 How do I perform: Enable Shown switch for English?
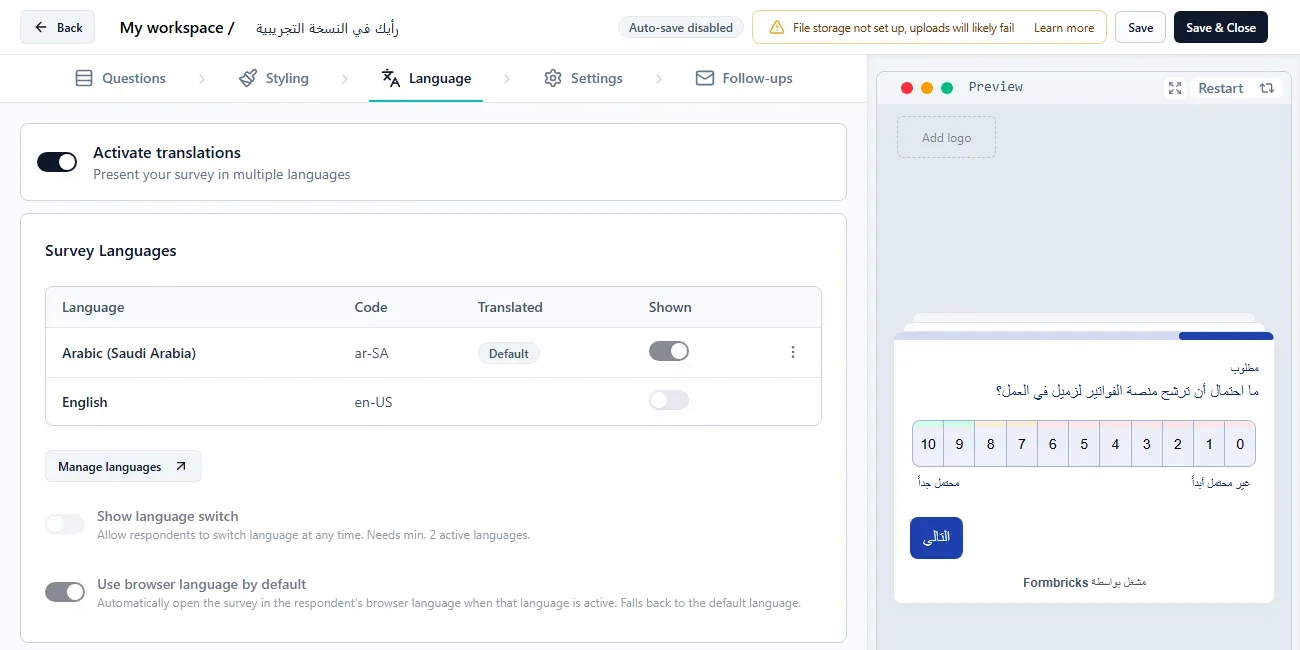[x=669, y=400]
